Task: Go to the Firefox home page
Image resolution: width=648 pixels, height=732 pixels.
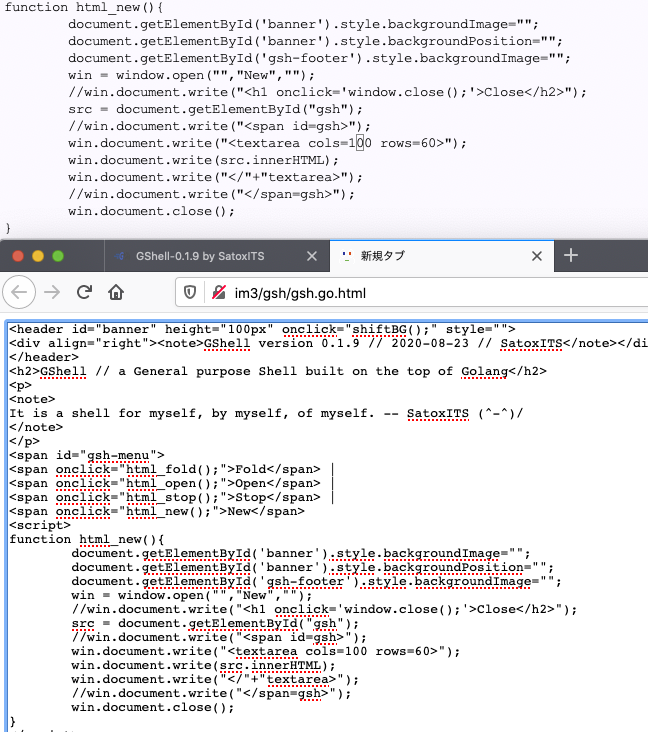Action: 116,293
